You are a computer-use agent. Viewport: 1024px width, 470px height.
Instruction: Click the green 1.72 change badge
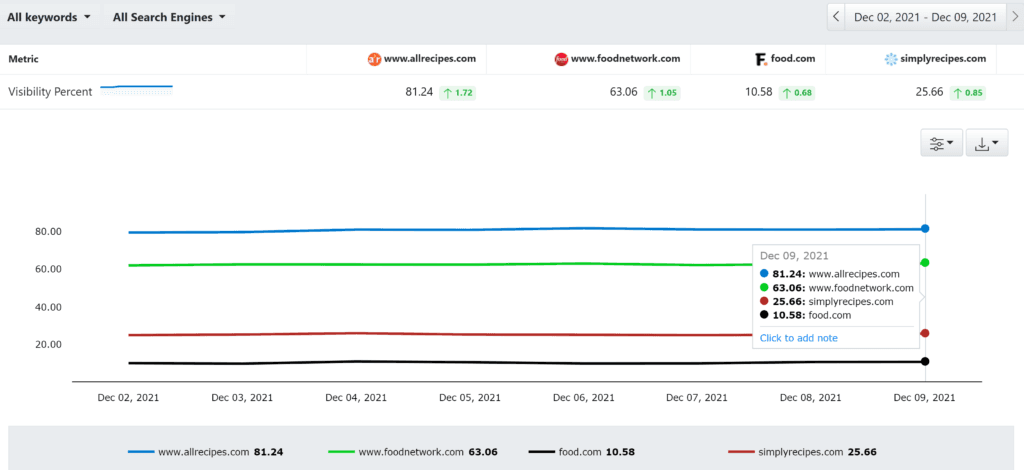(457, 93)
